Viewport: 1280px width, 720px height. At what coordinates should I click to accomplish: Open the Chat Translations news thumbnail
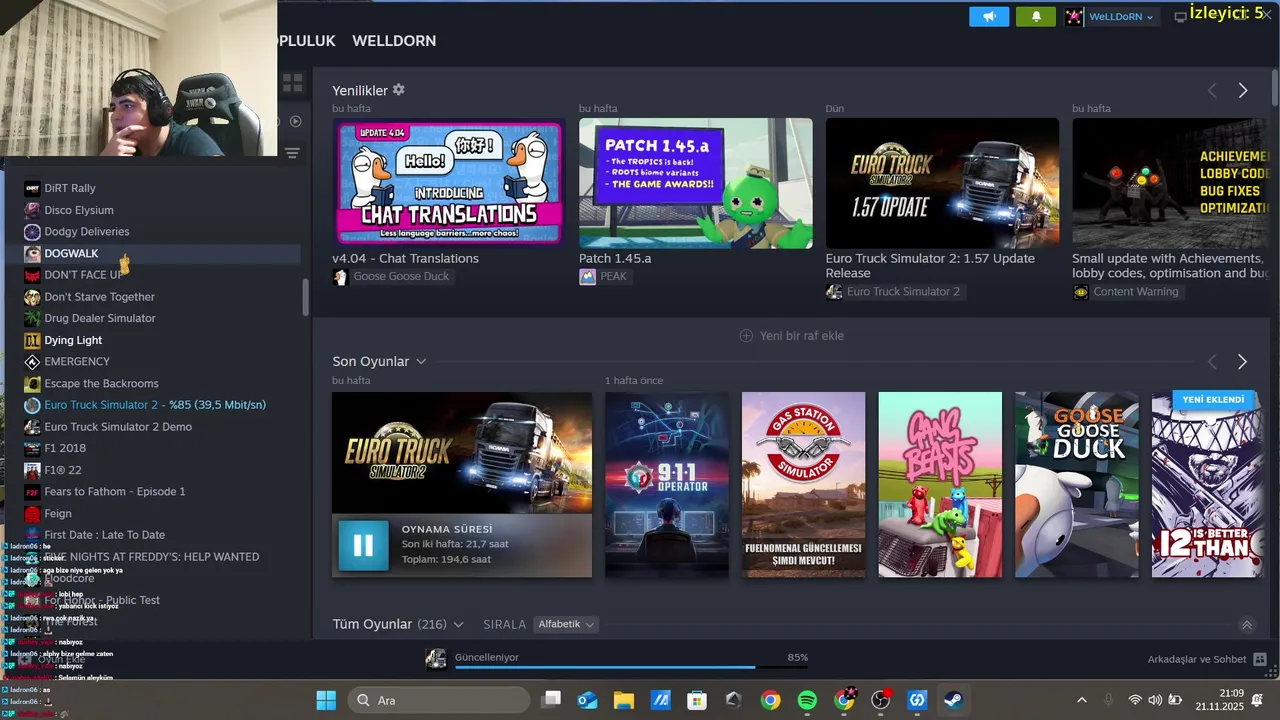[449, 183]
